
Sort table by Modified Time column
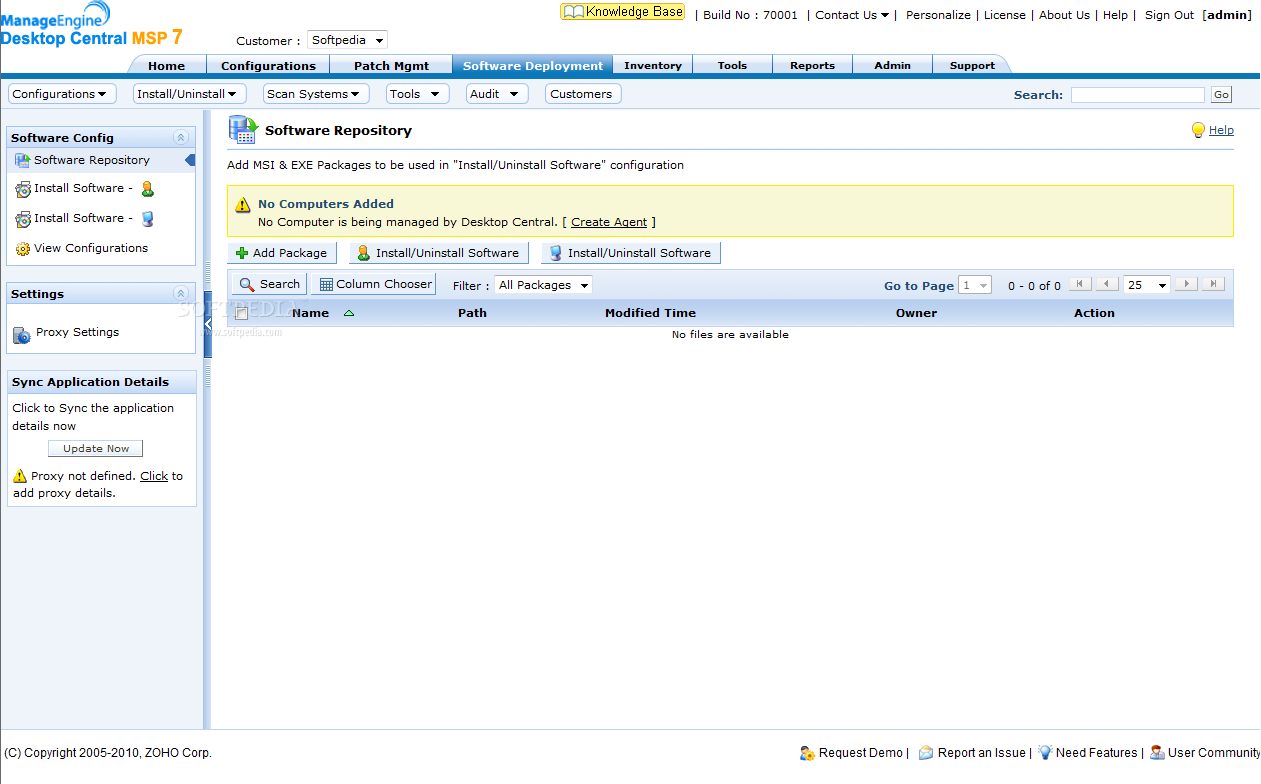[650, 313]
